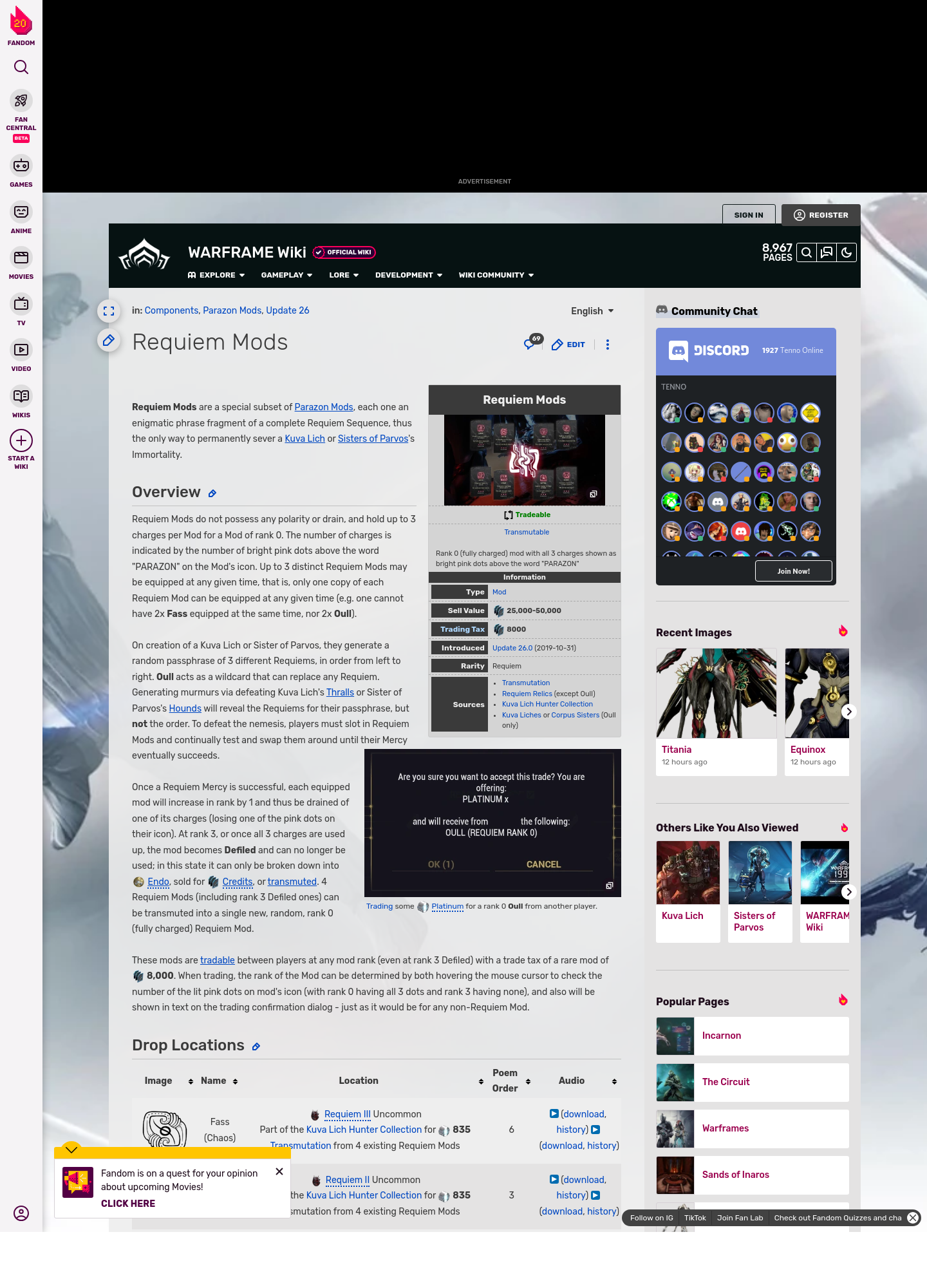Viewport: 927px width, 1288px height.
Task: Open the three-dot more actions menu
Action: [x=607, y=345]
